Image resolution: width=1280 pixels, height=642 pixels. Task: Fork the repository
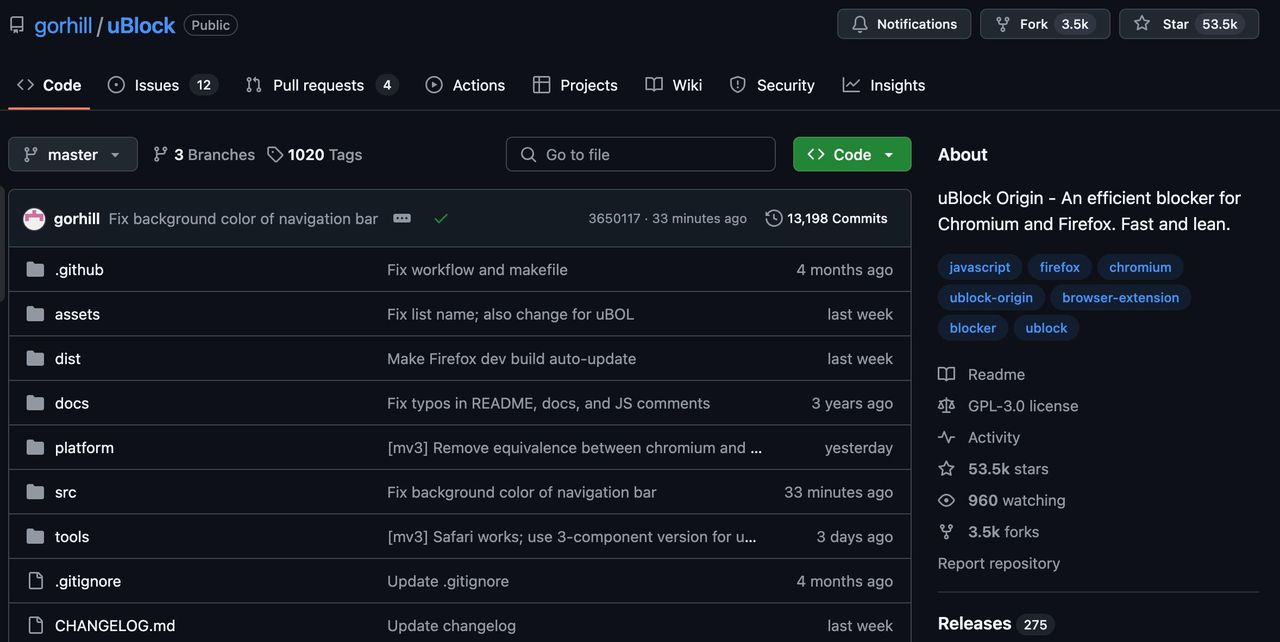[x=1030, y=23]
